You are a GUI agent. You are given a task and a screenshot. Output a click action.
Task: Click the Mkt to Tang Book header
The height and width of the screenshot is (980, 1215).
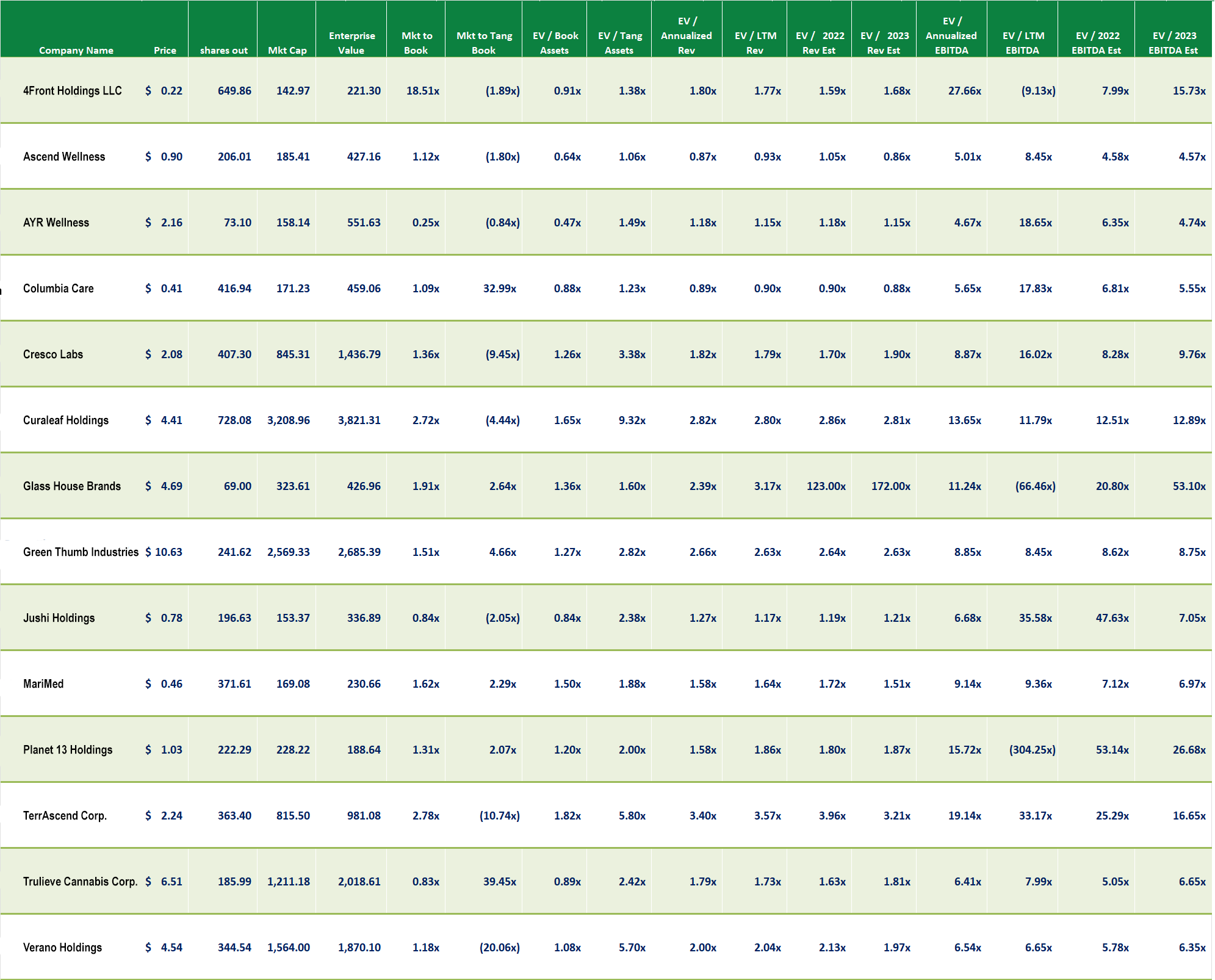point(484,43)
